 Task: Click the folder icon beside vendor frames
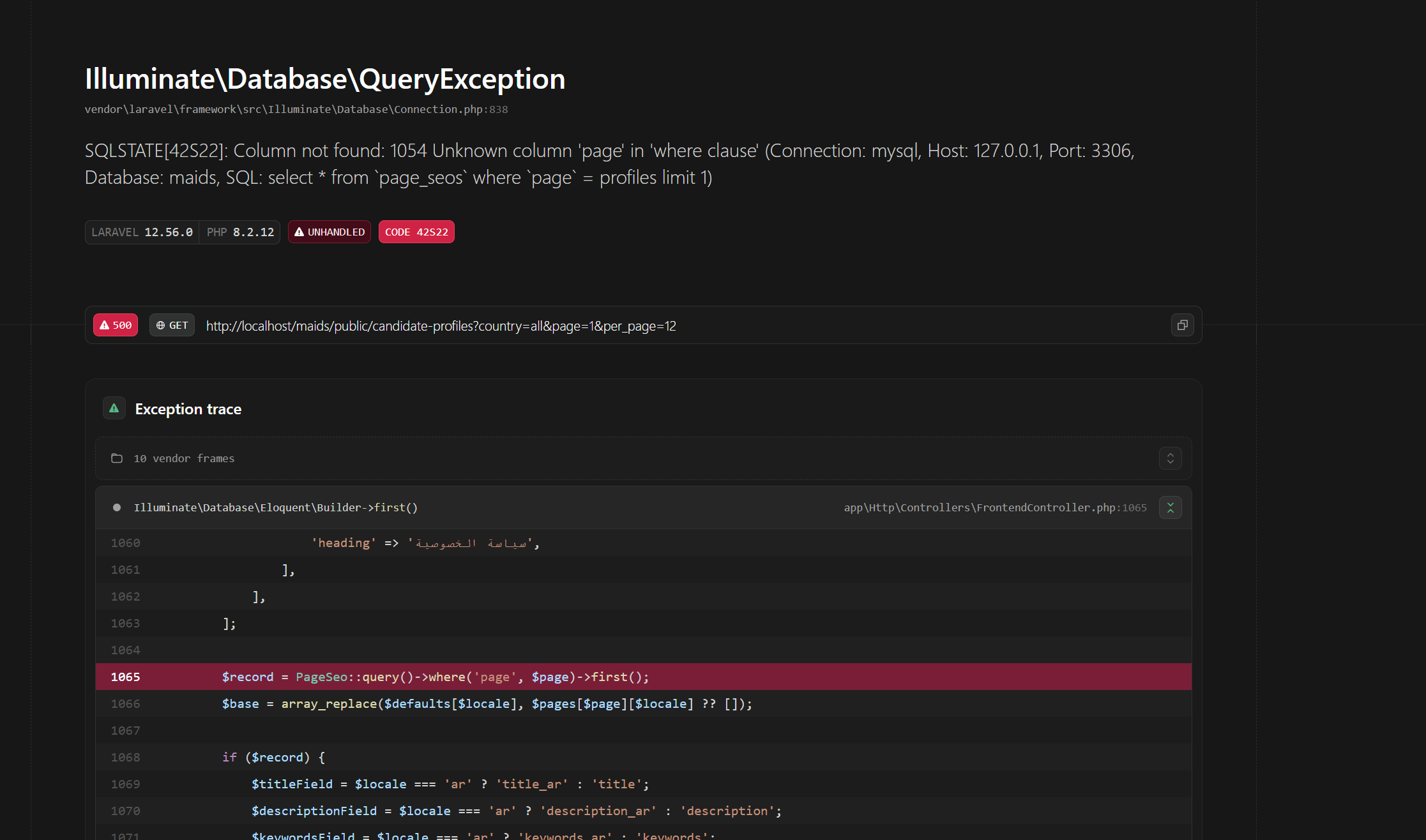[x=117, y=458]
